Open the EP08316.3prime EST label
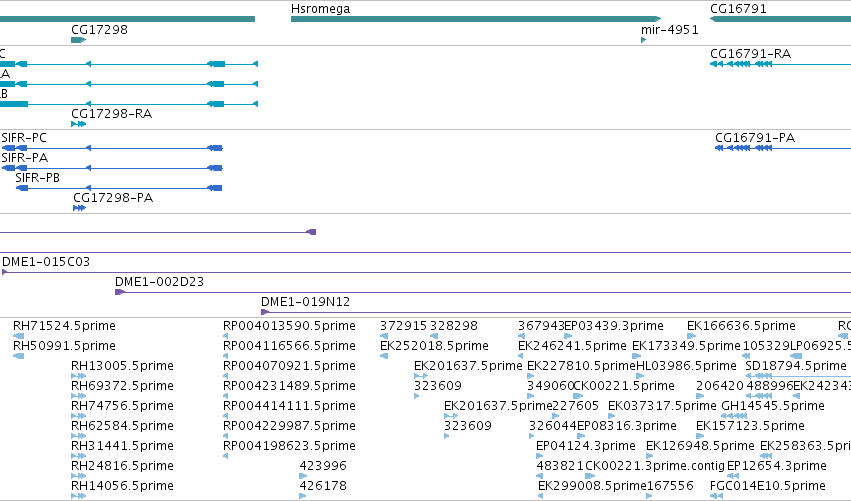Image resolution: width=851 pixels, height=501 pixels. pyautogui.click(x=627, y=426)
